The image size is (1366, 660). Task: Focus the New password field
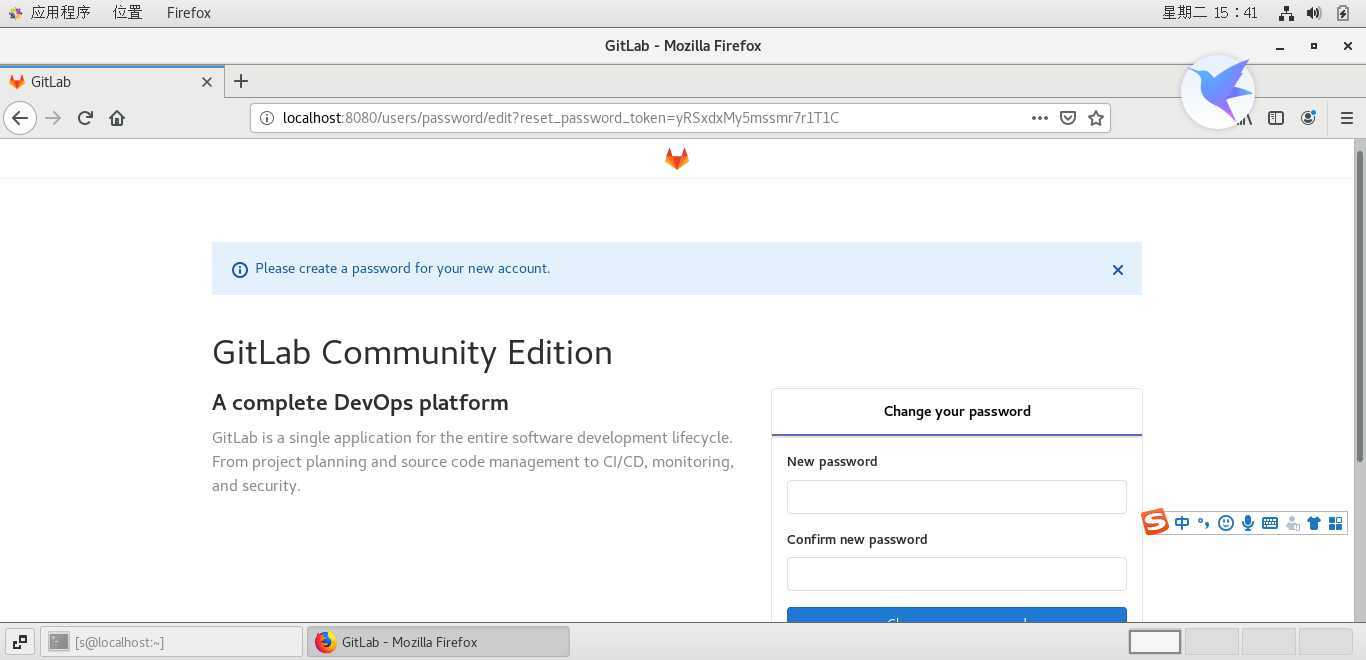coord(957,497)
